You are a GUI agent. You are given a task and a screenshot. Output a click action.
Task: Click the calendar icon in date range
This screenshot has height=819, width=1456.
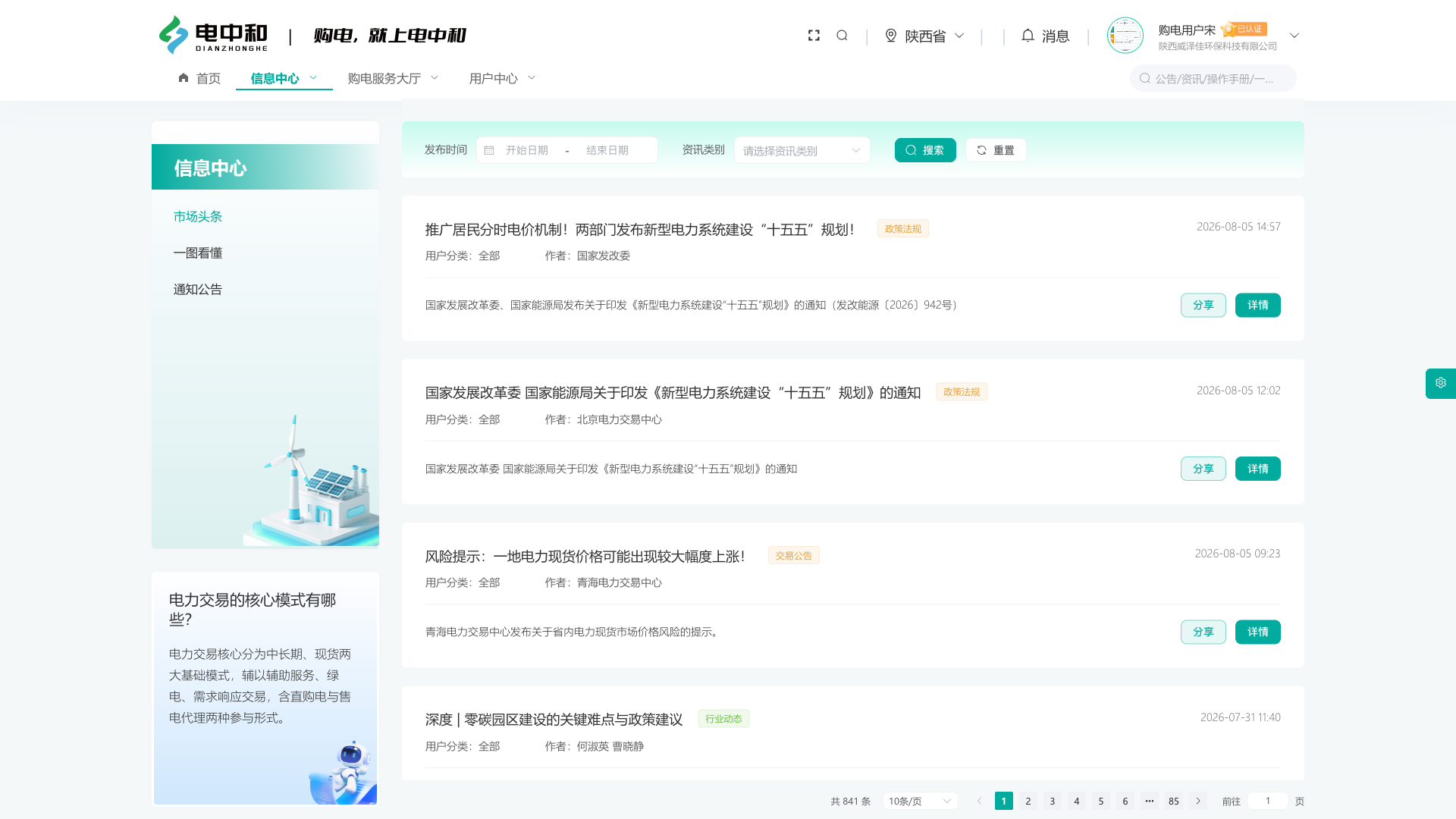click(489, 150)
